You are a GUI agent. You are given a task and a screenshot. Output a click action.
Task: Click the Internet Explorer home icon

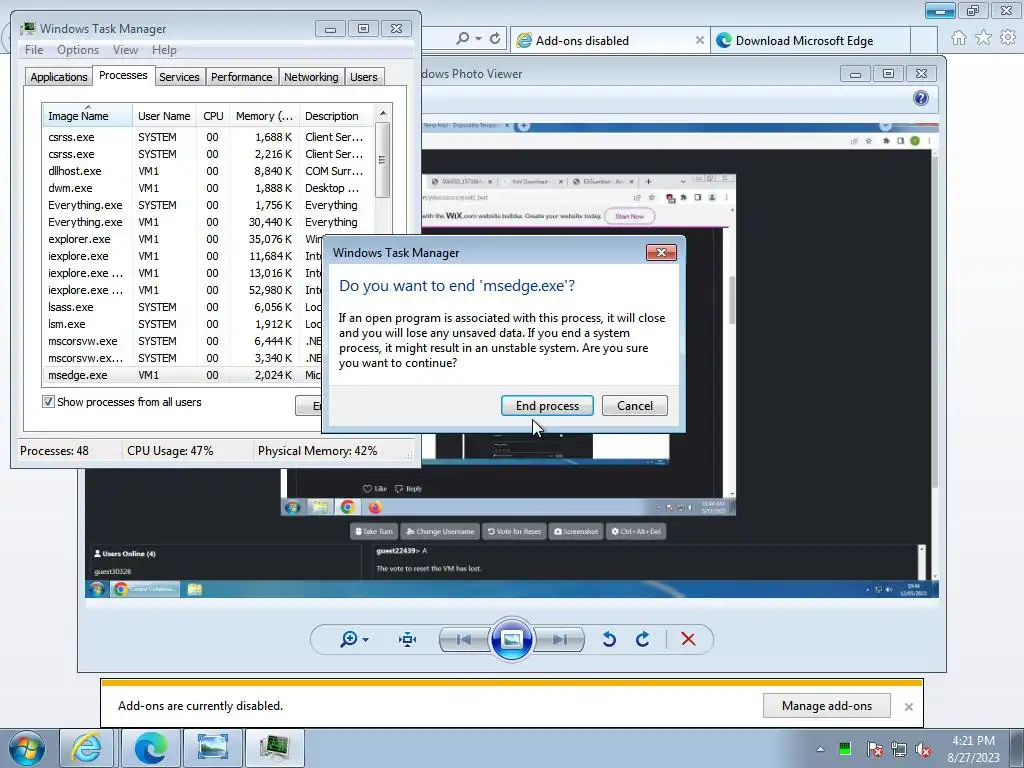tap(959, 38)
